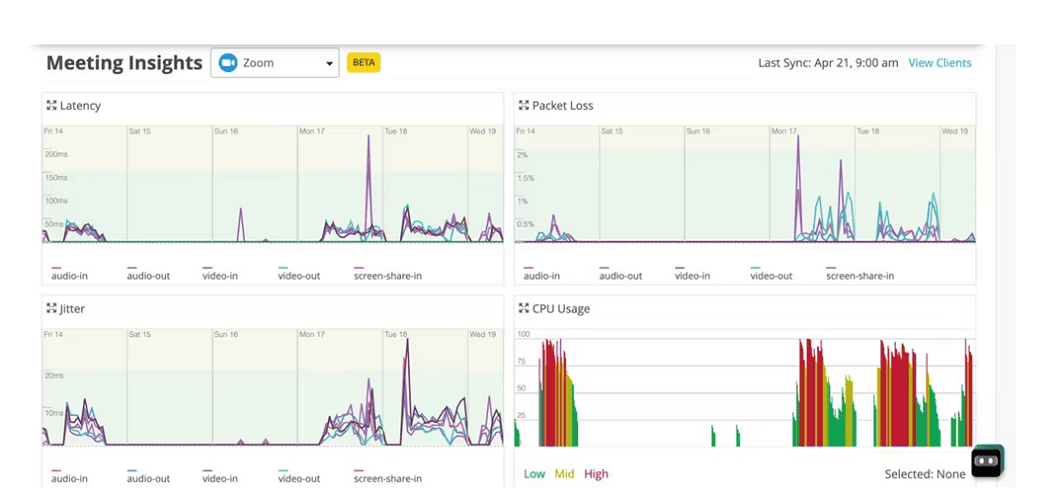Toggle video-in series in Latency legend

pos(220,275)
